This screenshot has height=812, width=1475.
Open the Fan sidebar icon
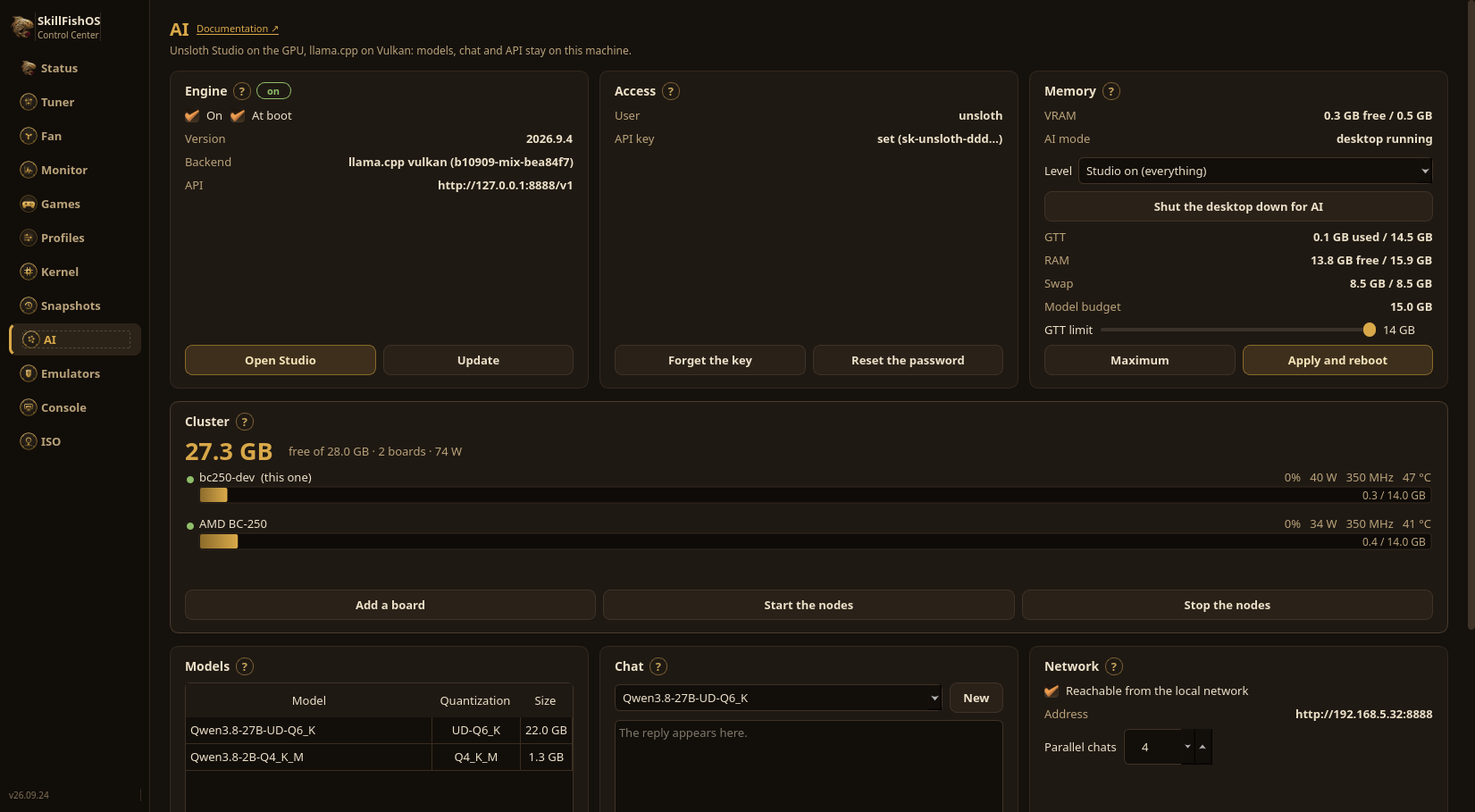point(29,136)
